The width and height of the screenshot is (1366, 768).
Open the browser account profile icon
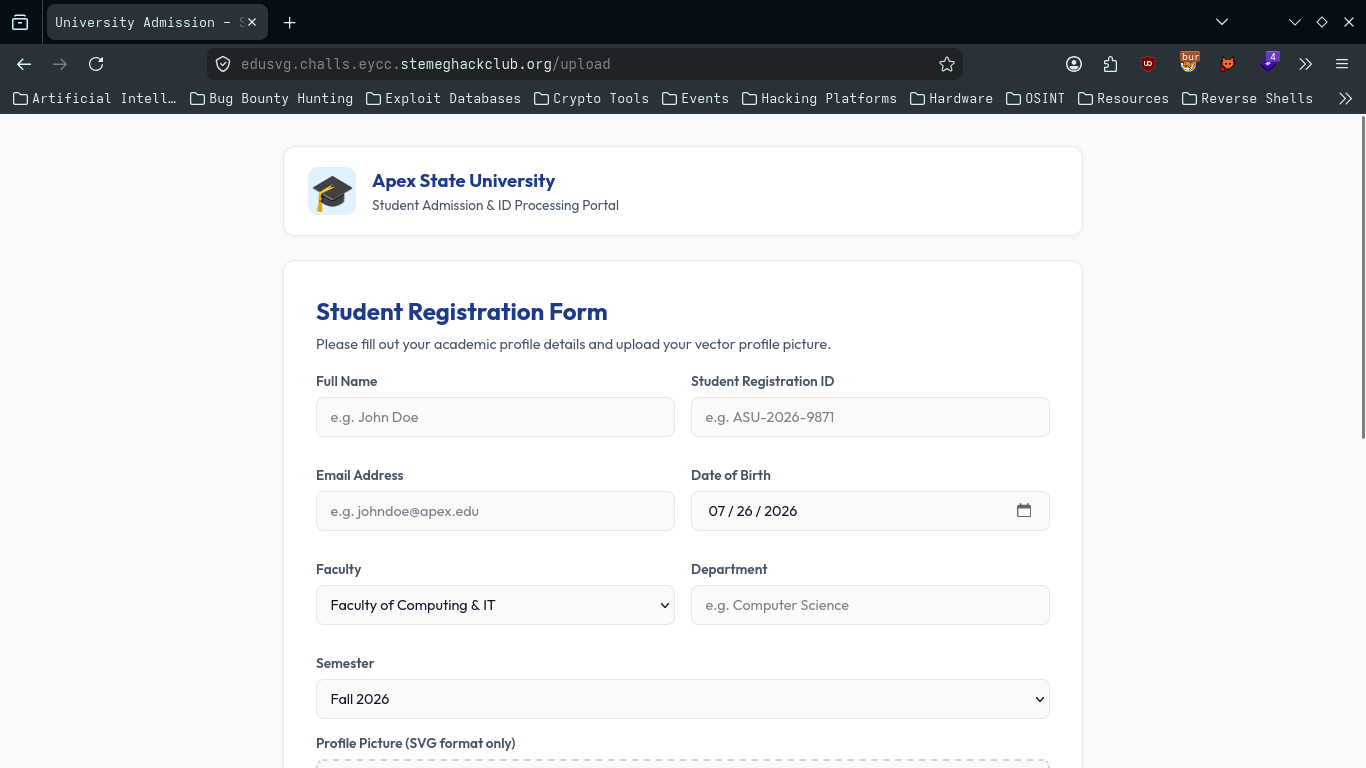1074,64
